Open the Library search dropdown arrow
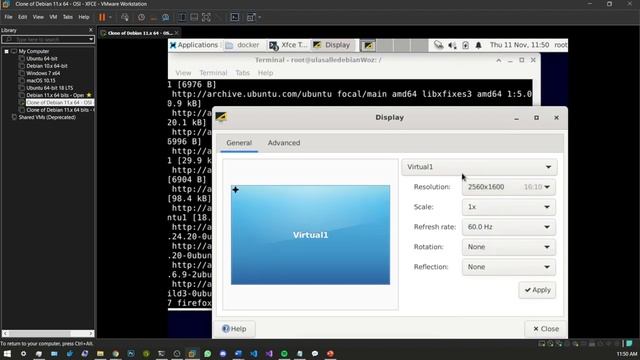 click(91, 40)
